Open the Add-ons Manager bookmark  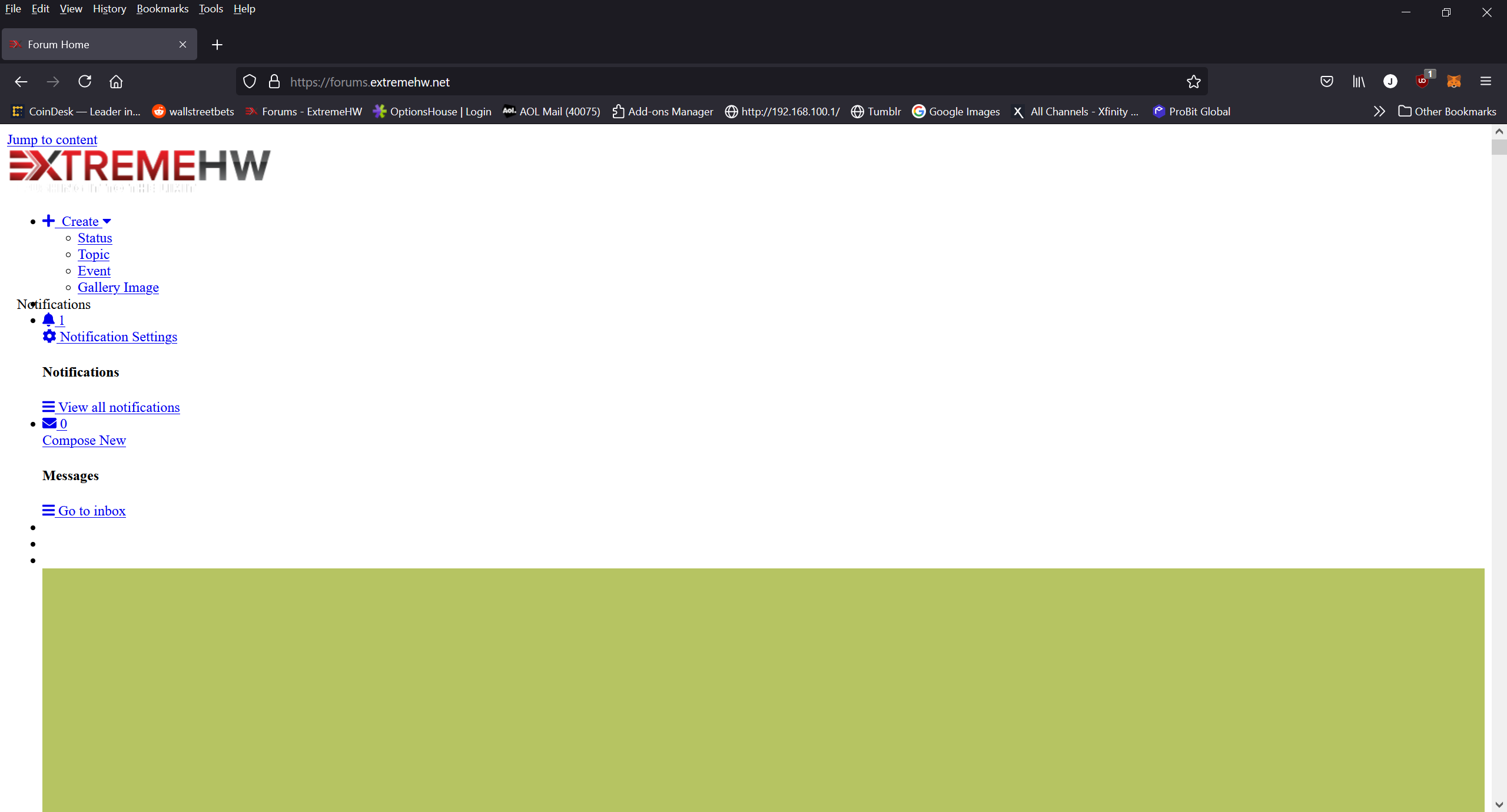pos(662,111)
